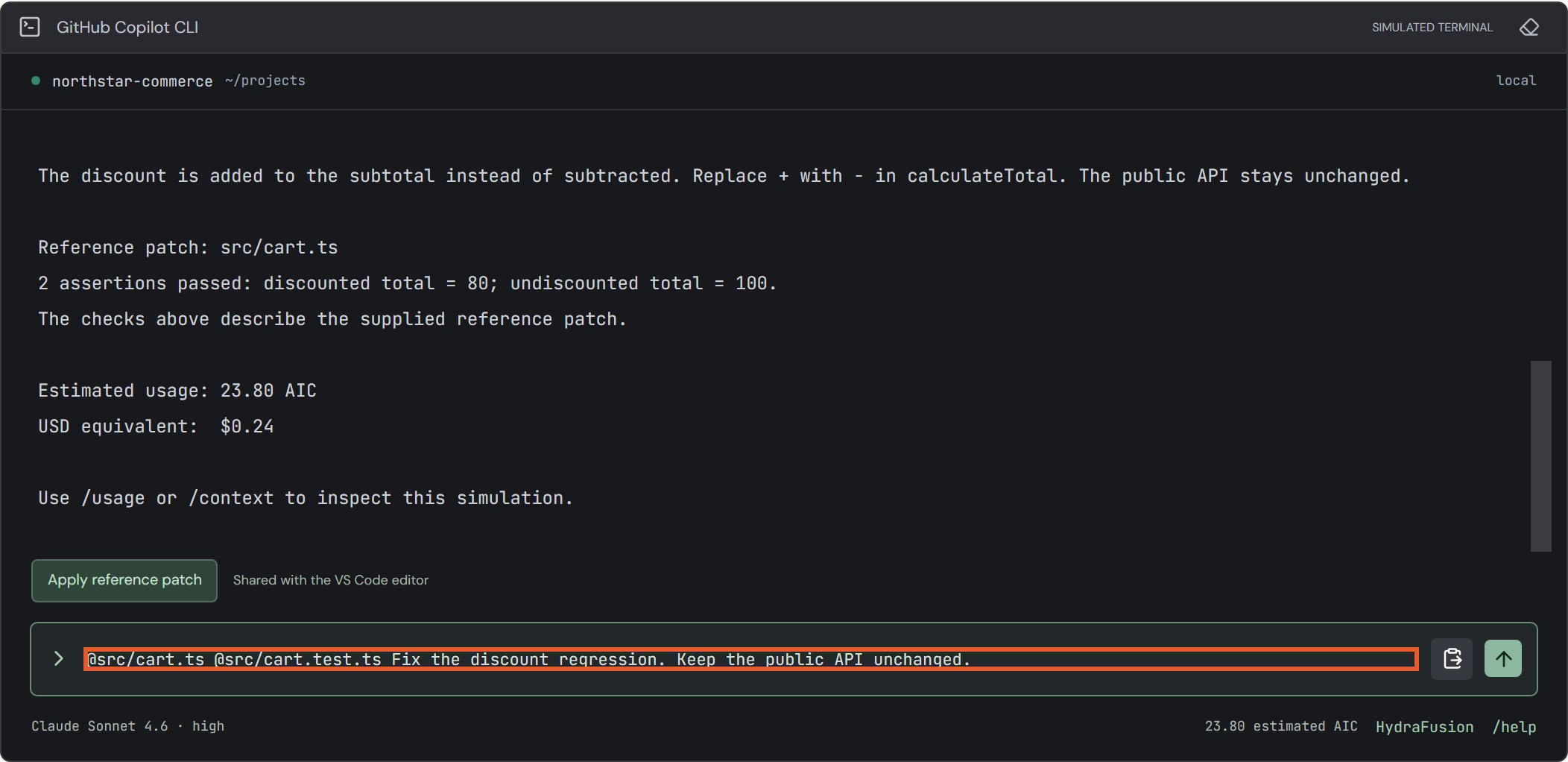Screen dimensions: 1568x762
Task: Click the ~/projects path label
Action: coord(265,81)
